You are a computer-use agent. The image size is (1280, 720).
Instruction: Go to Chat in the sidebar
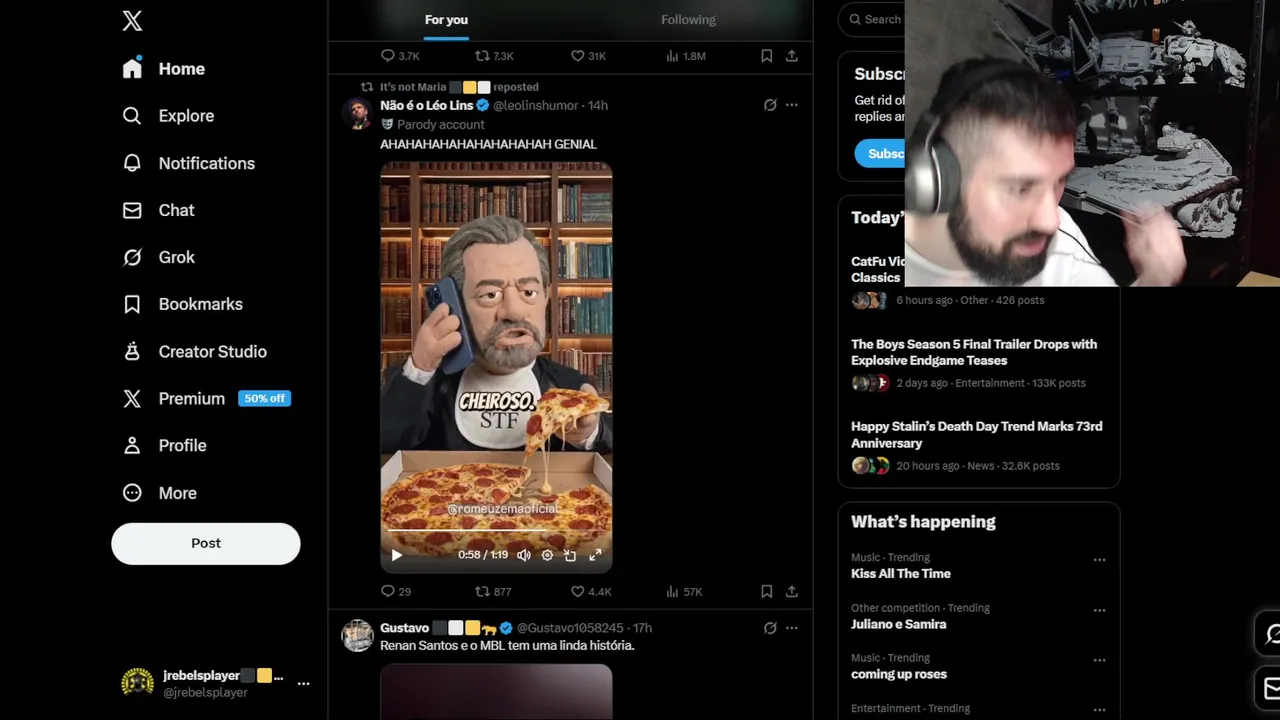158,210
